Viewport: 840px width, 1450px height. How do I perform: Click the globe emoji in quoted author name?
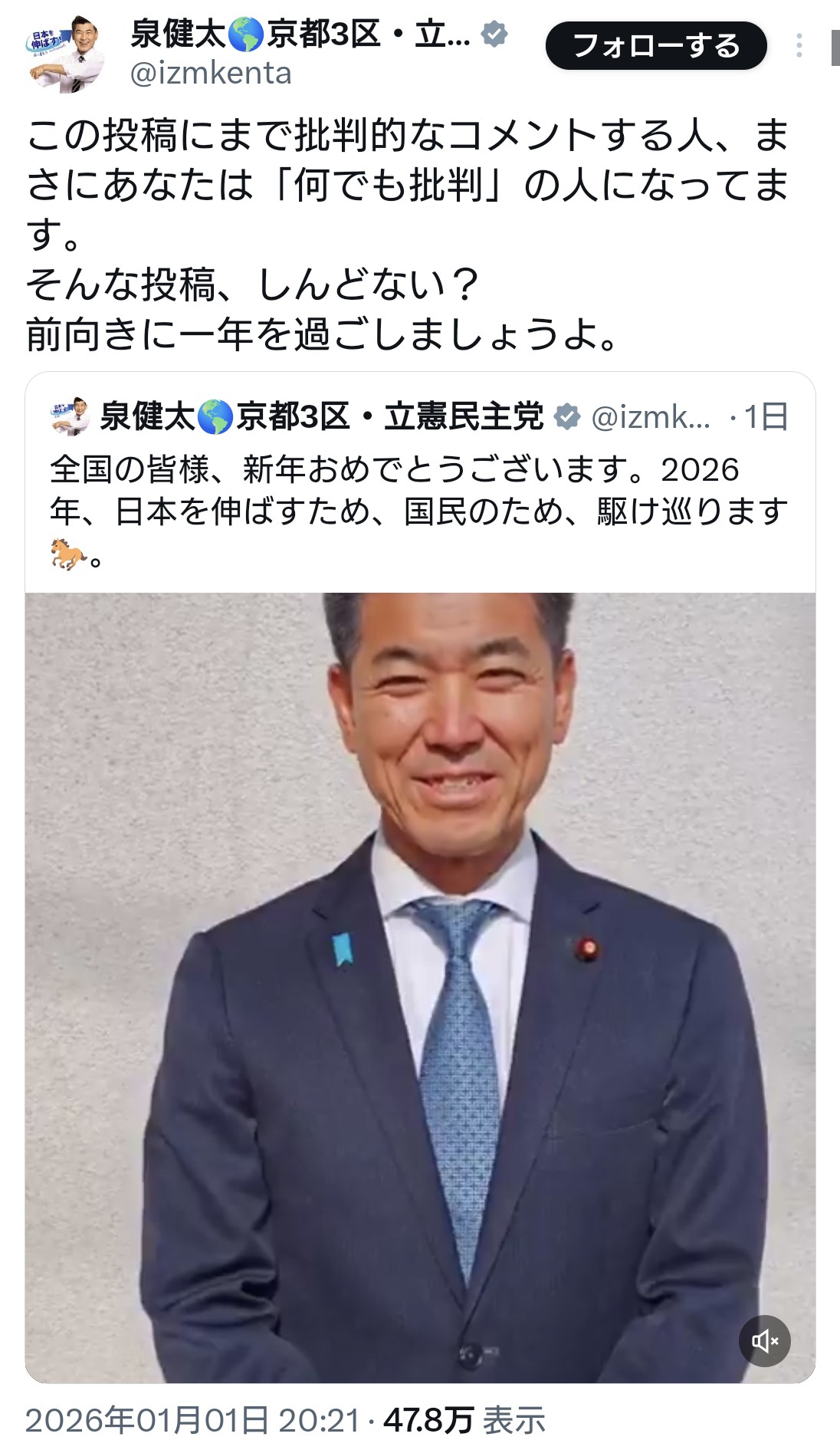(x=215, y=417)
